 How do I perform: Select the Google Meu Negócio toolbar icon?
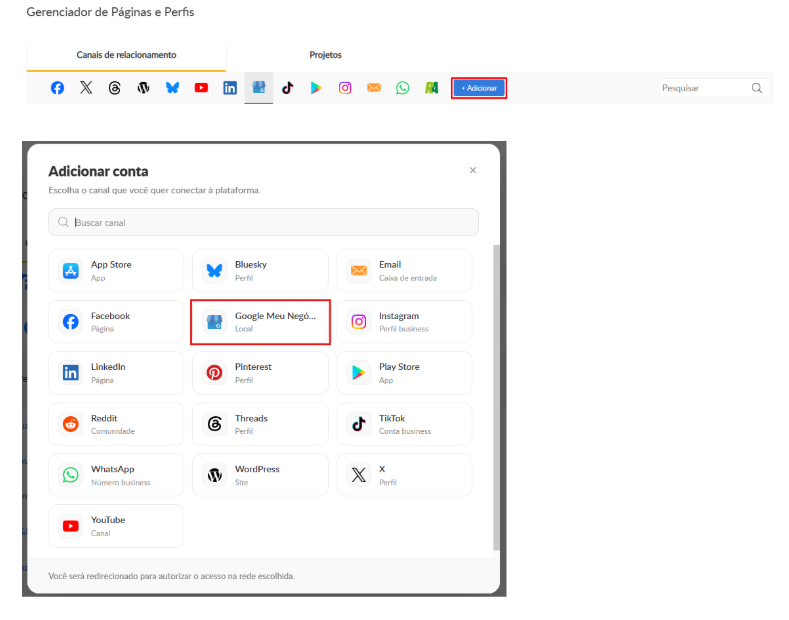pyautogui.click(x=259, y=88)
